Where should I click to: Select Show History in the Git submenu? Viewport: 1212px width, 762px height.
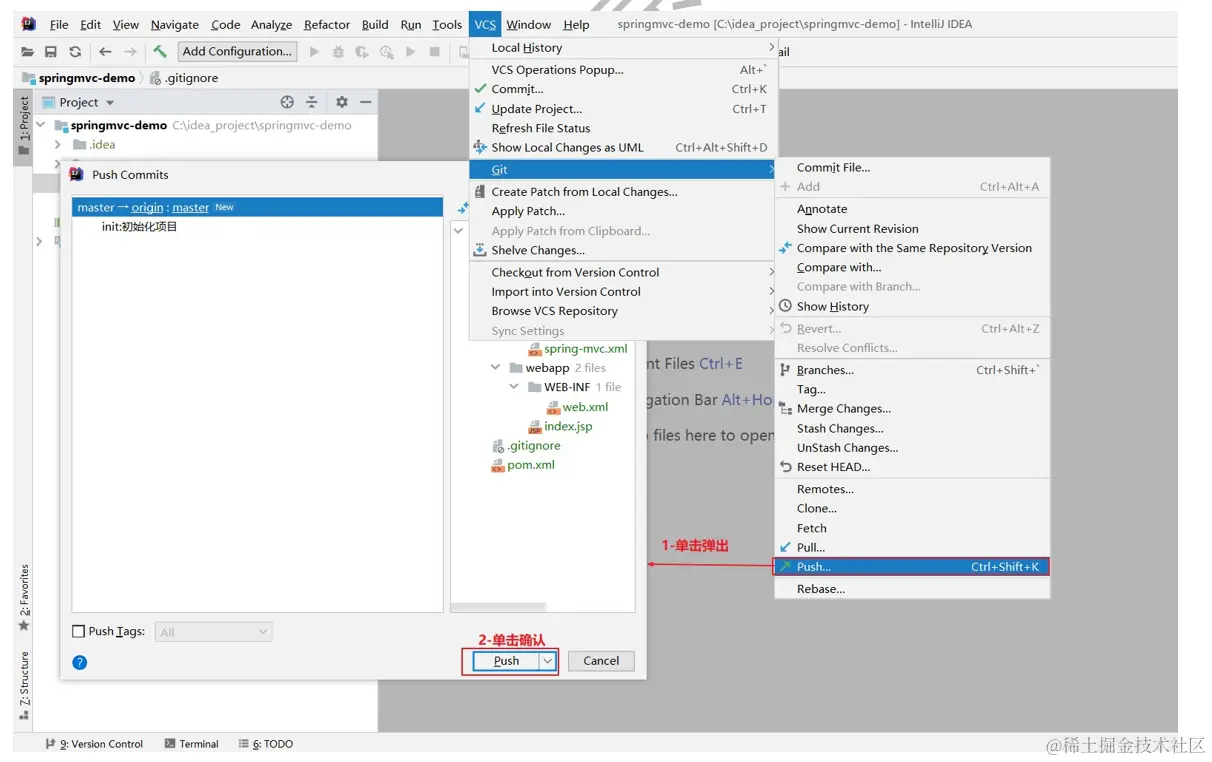pos(912,306)
